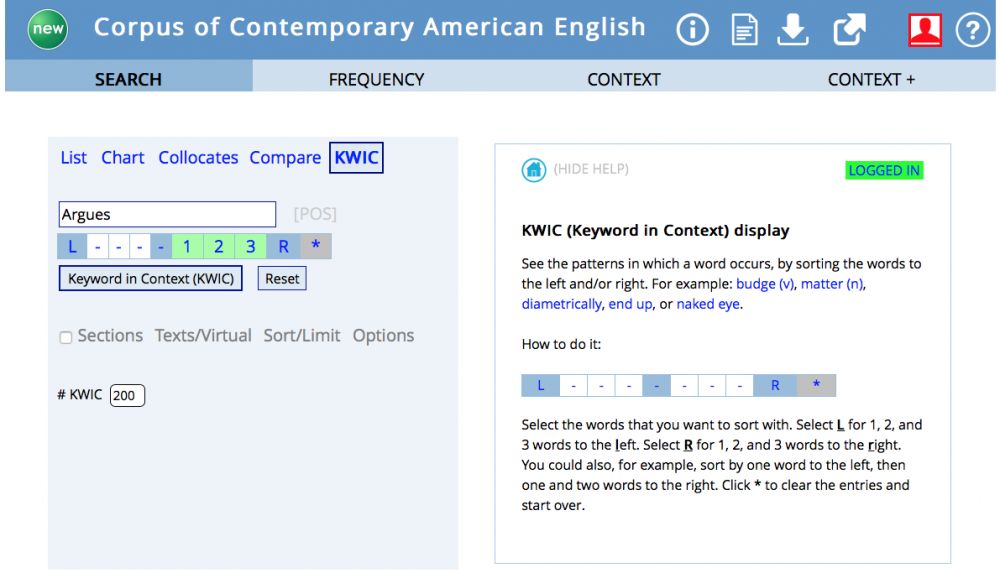Open the 'end up' example link
This screenshot has height=573, width=1000.
[x=630, y=304]
